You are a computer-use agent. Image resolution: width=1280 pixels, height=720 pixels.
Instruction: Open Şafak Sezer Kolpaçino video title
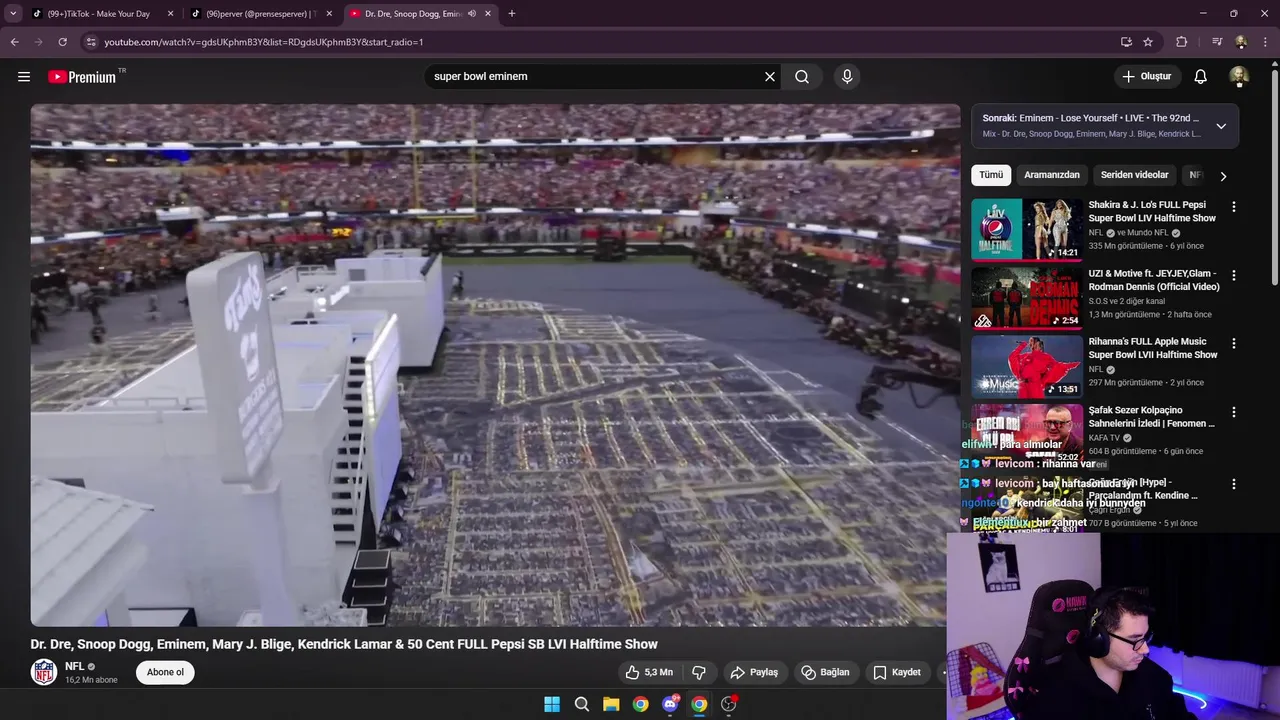(1152, 417)
